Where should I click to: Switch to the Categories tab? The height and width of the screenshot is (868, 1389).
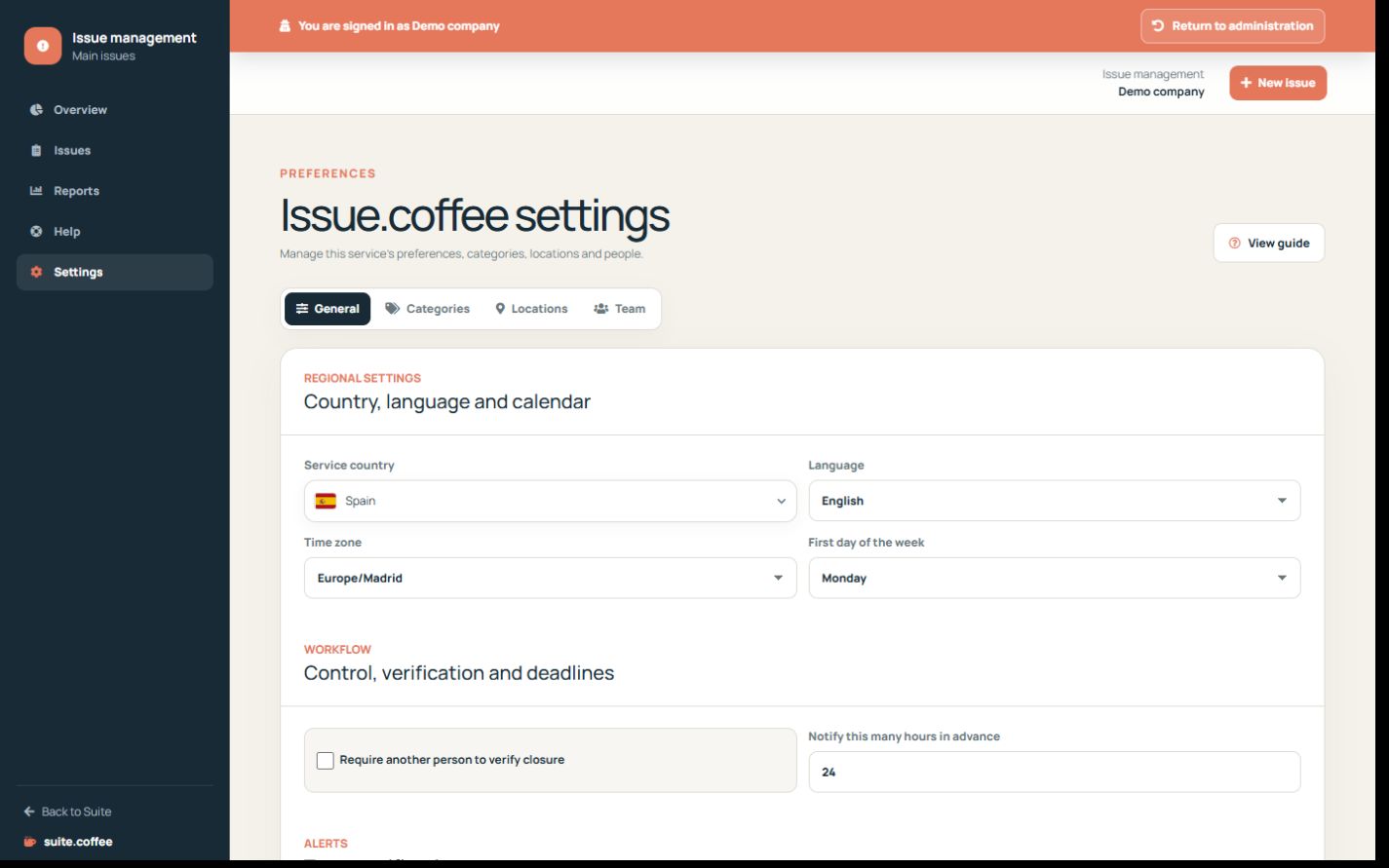point(427,309)
